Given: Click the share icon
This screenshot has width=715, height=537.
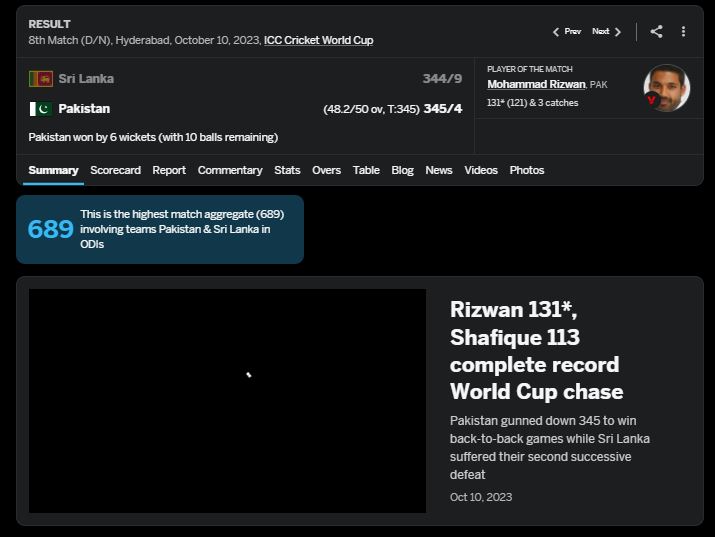Looking at the screenshot, I should [656, 31].
